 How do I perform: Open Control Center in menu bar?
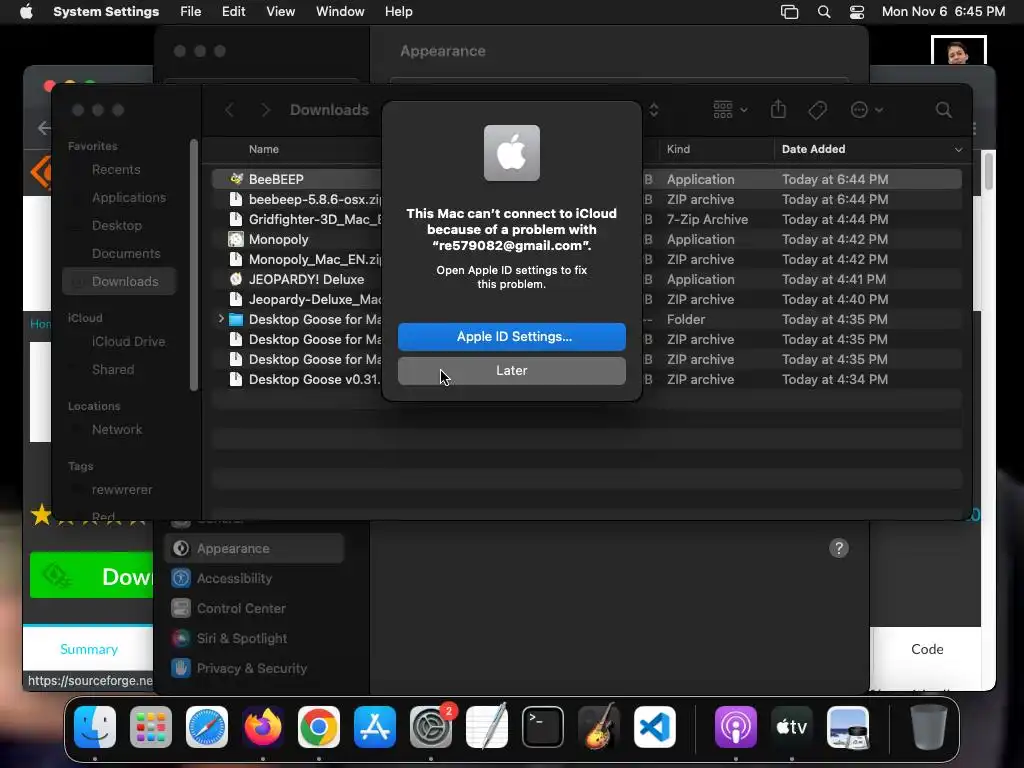pos(857,12)
